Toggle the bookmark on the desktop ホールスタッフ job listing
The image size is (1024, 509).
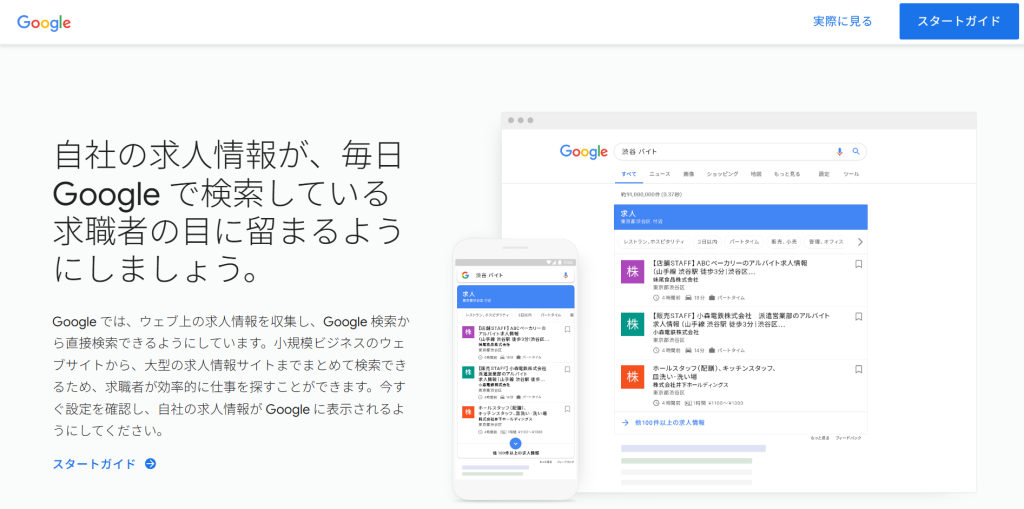tap(858, 370)
